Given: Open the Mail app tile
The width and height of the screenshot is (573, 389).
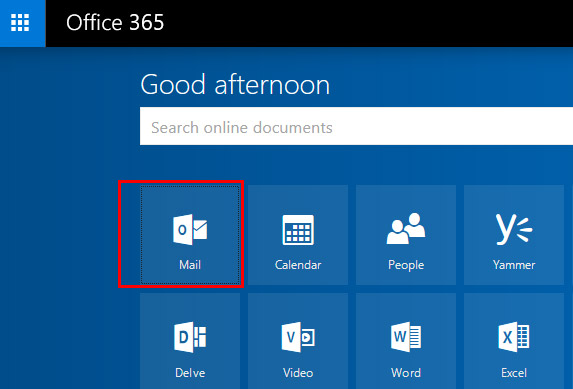Looking at the screenshot, I should (x=190, y=235).
